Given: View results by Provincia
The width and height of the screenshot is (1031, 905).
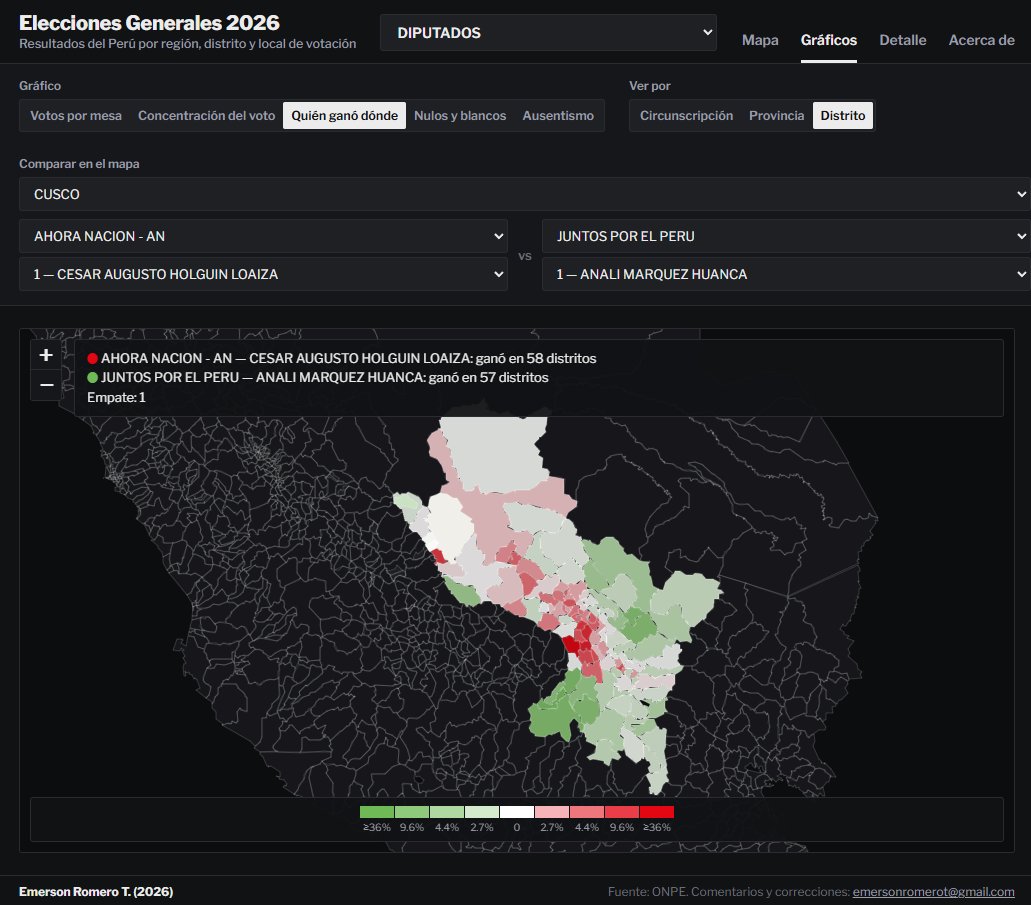Looking at the screenshot, I should pos(777,116).
